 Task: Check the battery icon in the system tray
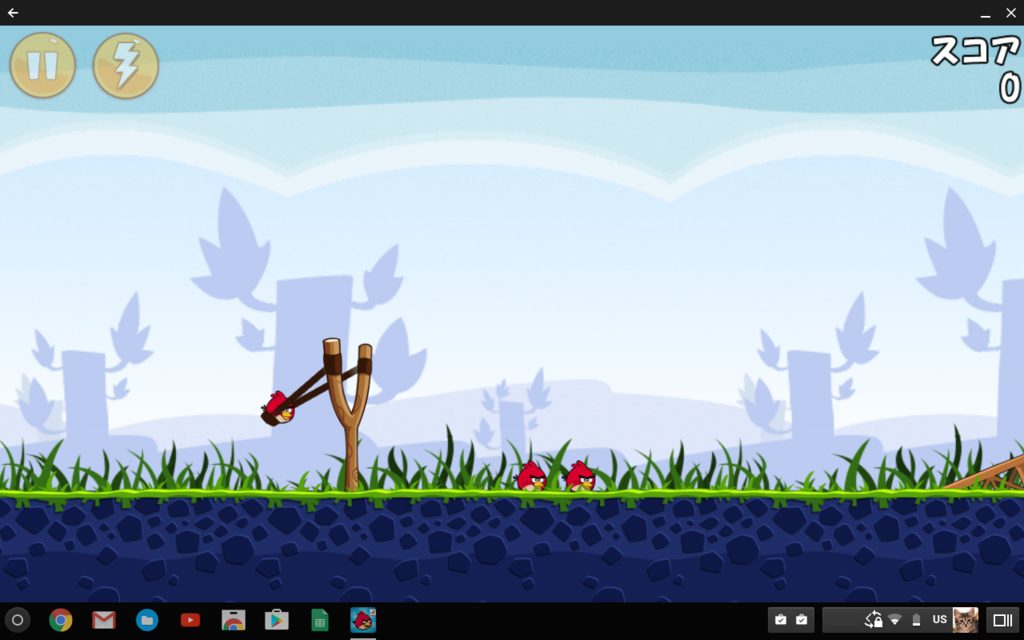(916, 620)
